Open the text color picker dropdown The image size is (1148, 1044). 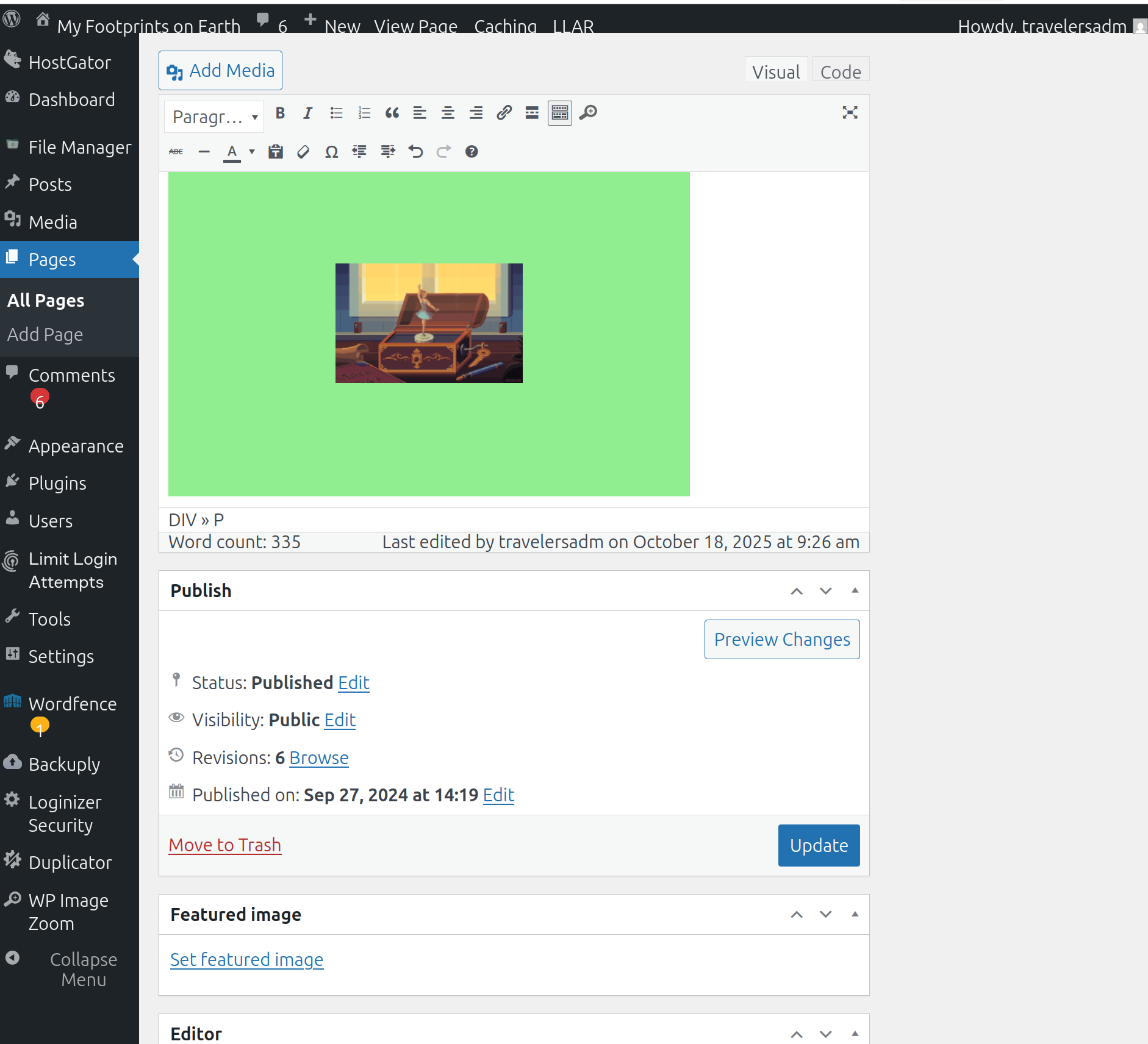(251, 152)
